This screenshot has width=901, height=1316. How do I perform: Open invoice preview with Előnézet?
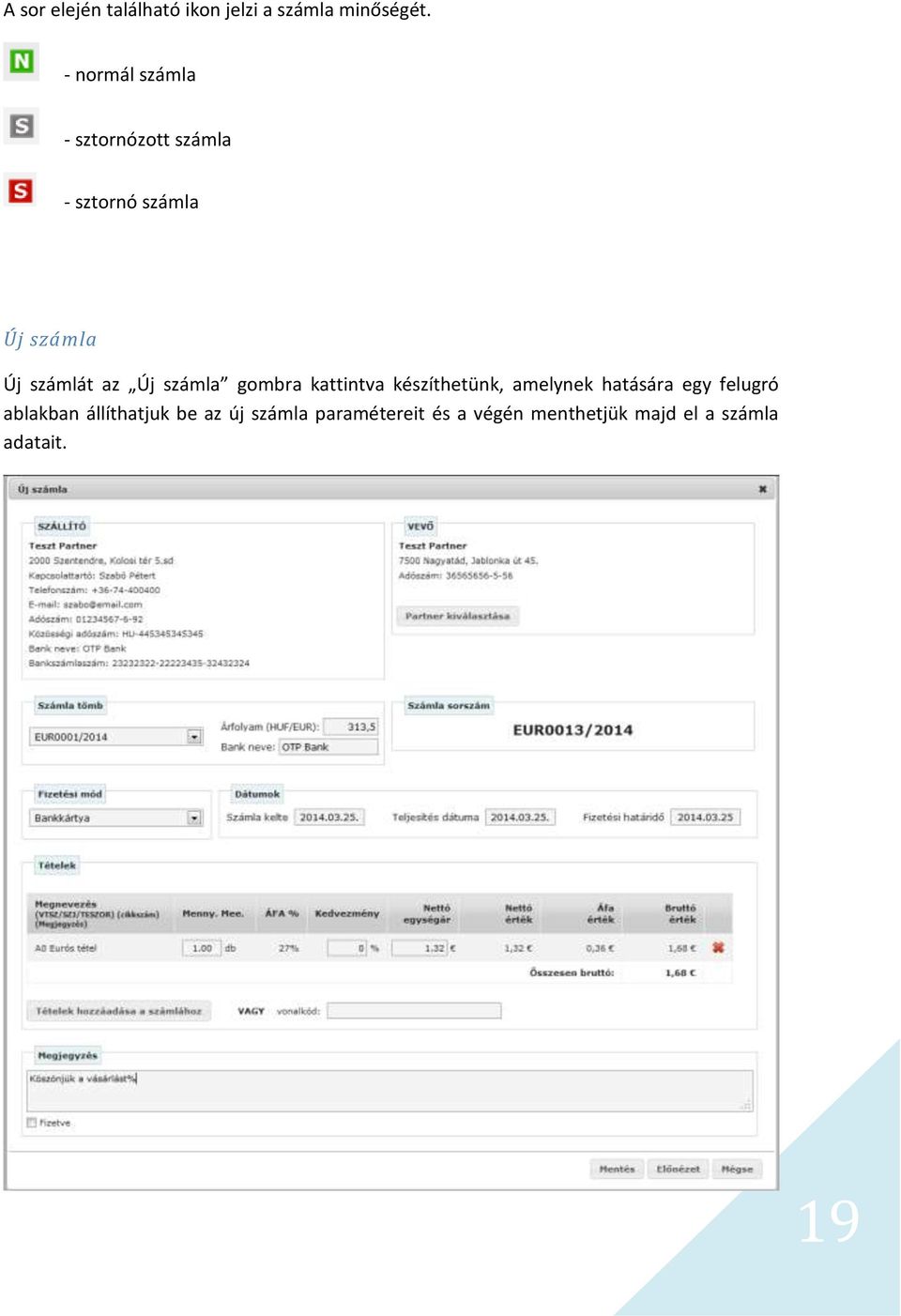point(678,1170)
